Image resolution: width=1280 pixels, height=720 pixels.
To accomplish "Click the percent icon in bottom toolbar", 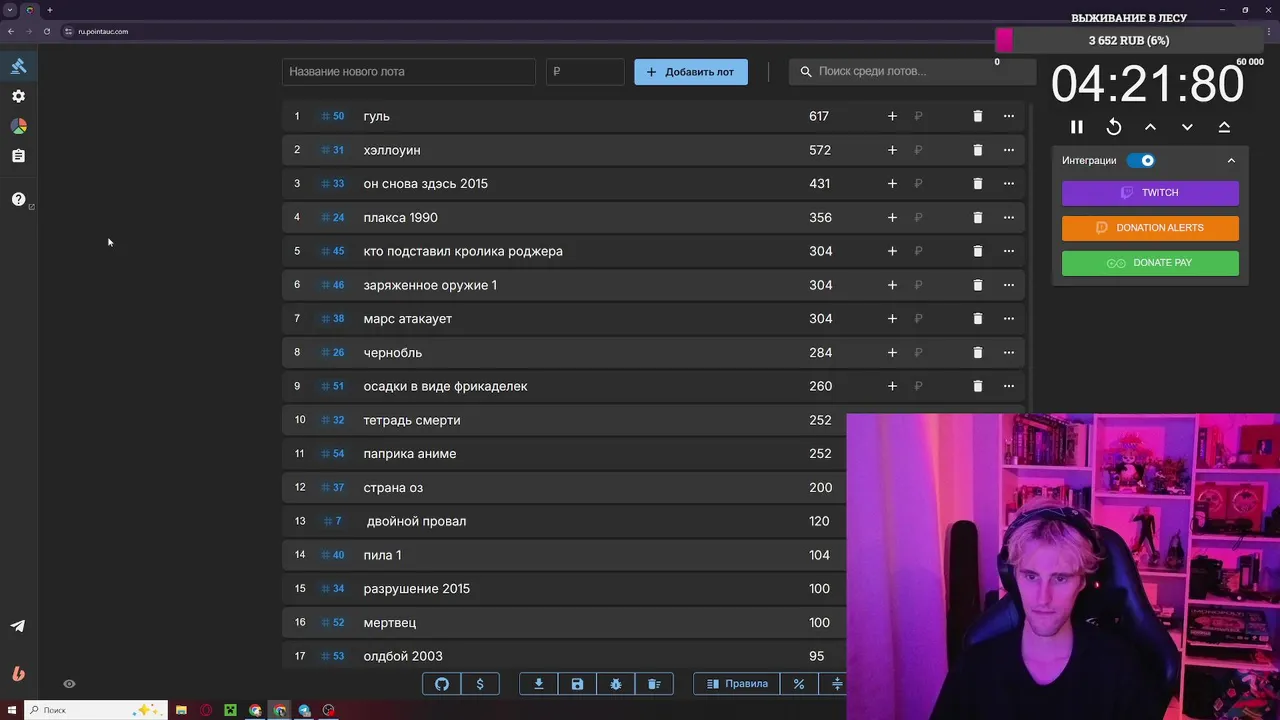I will pos(799,684).
